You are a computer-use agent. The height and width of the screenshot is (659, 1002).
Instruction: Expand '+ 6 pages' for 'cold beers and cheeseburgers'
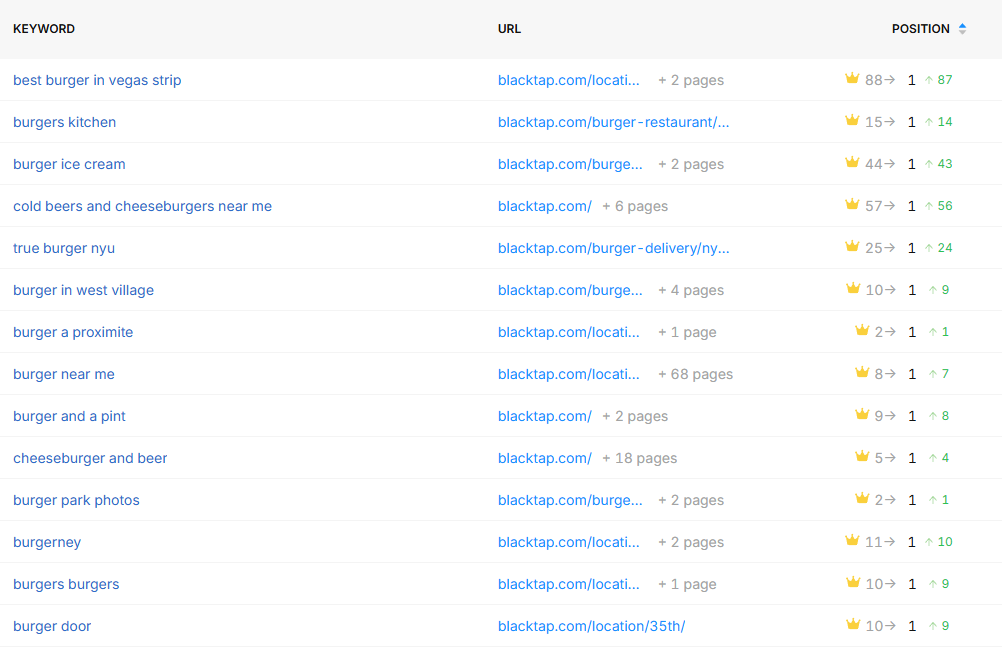click(x=635, y=206)
